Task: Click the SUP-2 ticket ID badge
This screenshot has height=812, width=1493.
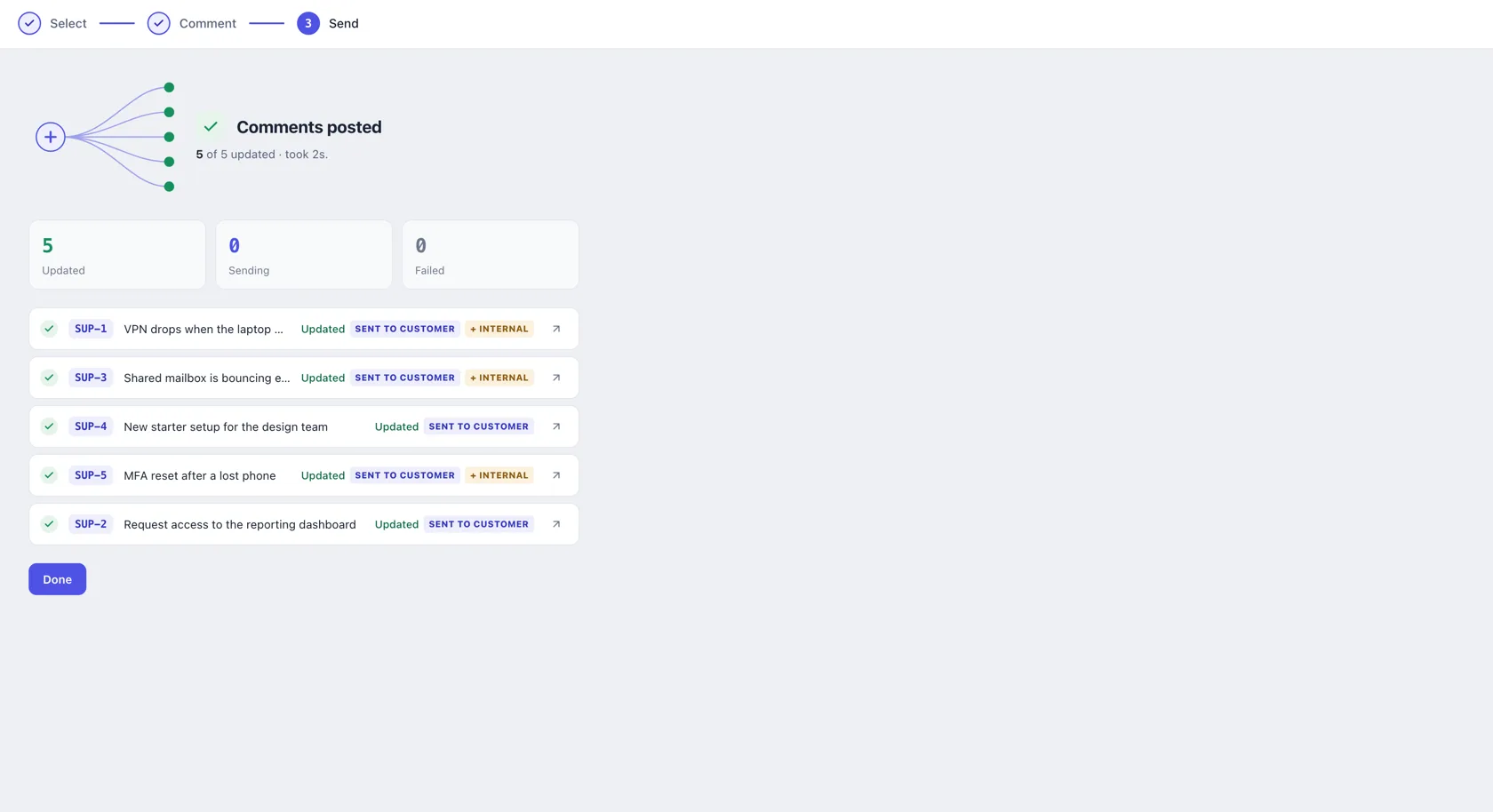Action: 91,524
